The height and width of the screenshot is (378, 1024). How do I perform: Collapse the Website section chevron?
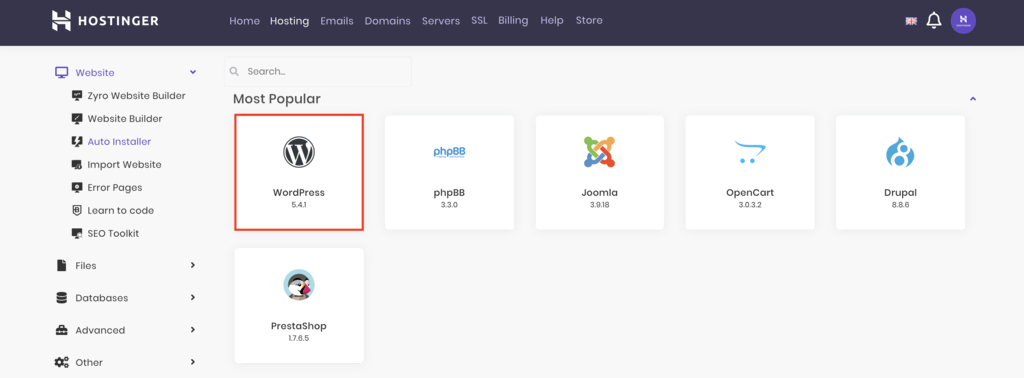[x=193, y=72]
